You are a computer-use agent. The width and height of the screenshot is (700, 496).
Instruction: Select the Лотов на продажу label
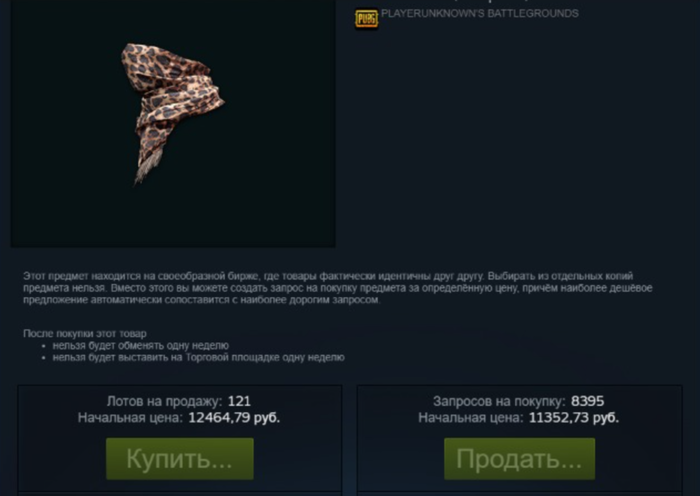164,401
